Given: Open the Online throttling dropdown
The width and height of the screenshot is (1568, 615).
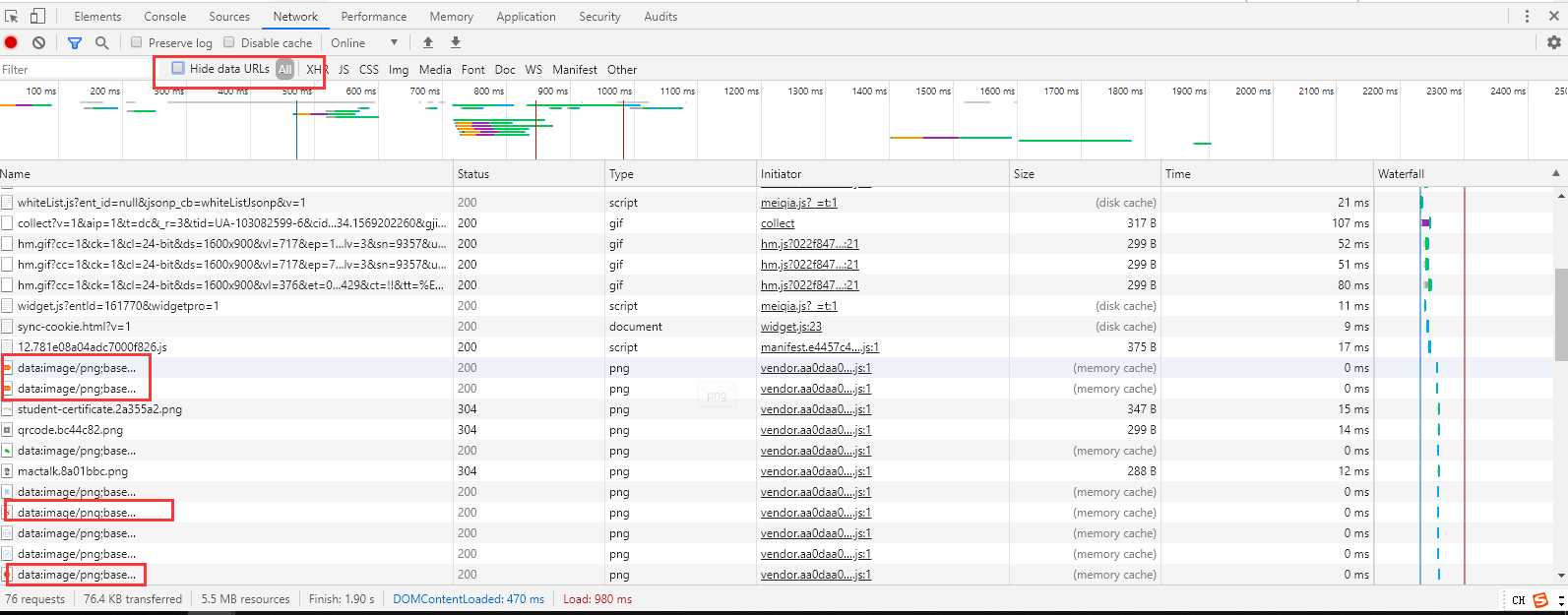Looking at the screenshot, I should 364,42.
